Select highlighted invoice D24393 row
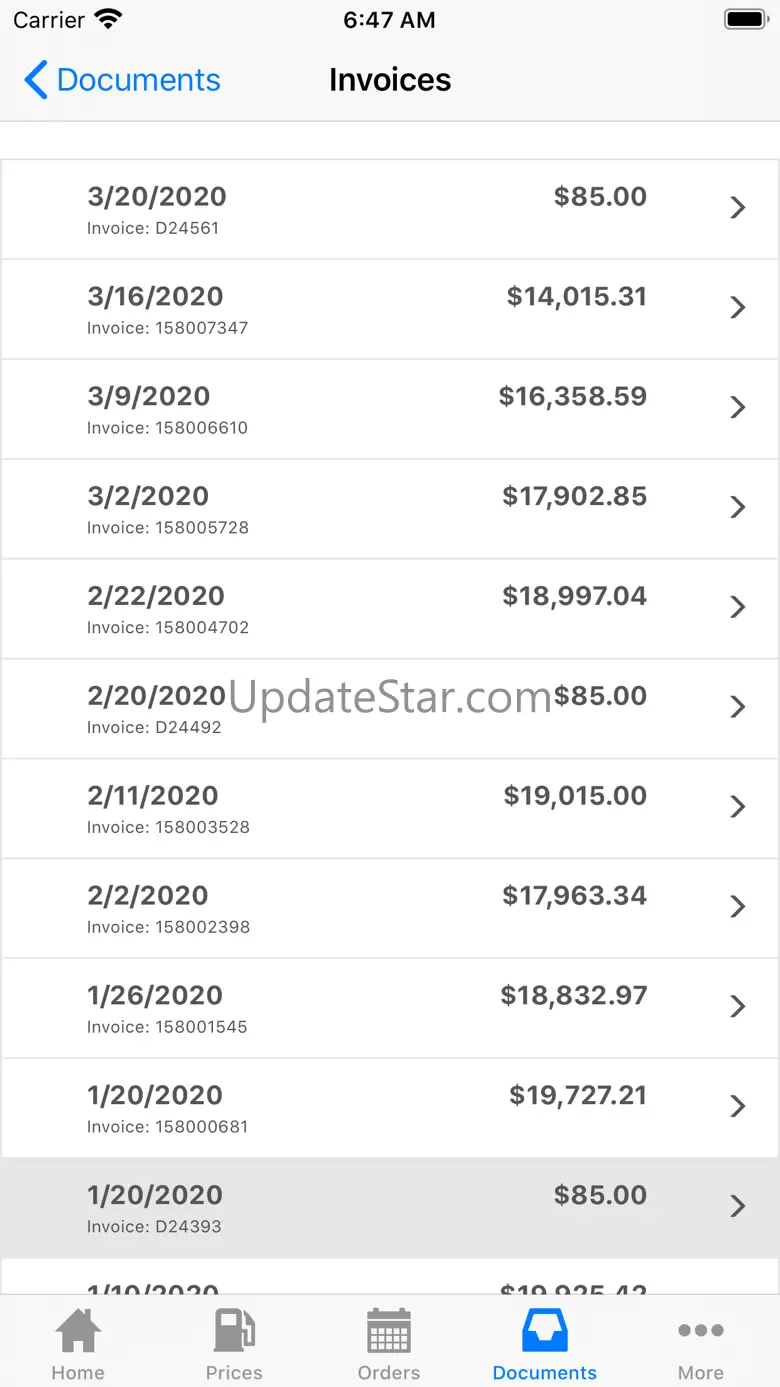This screenshot has width=780, height=1387. [390, 1208]
